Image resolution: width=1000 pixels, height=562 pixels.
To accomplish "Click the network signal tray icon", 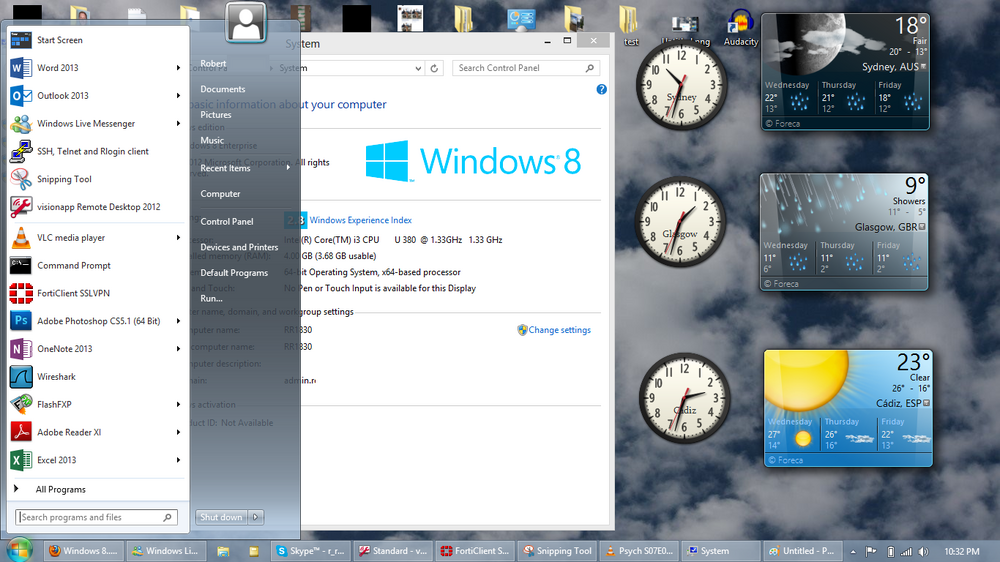I will 906,552.
